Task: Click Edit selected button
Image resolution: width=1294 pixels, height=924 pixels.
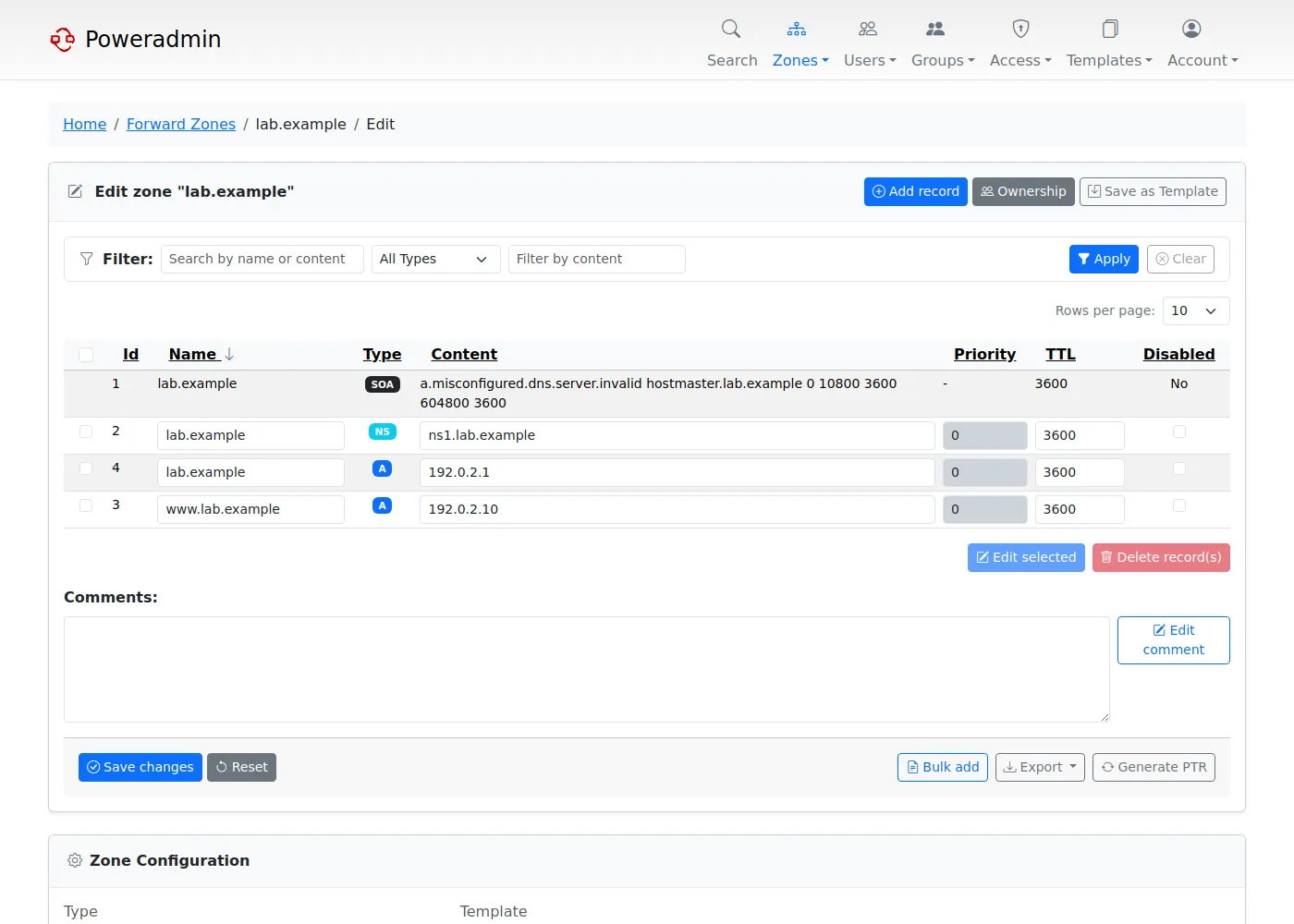Action: click(x=1026, y=557)
